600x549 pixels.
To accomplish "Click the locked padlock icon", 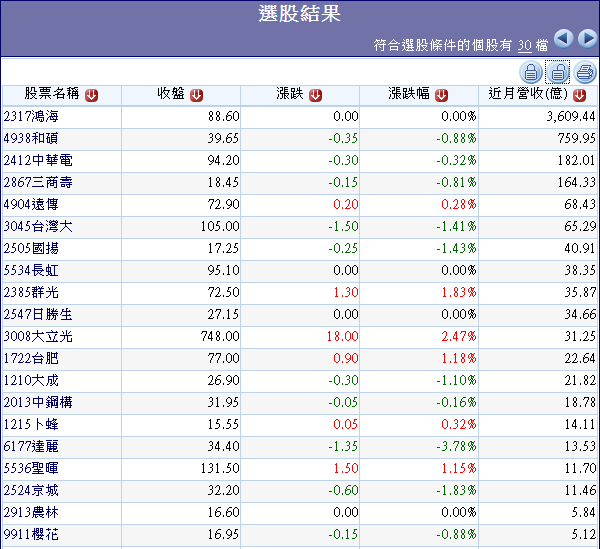I will point(531,72).
